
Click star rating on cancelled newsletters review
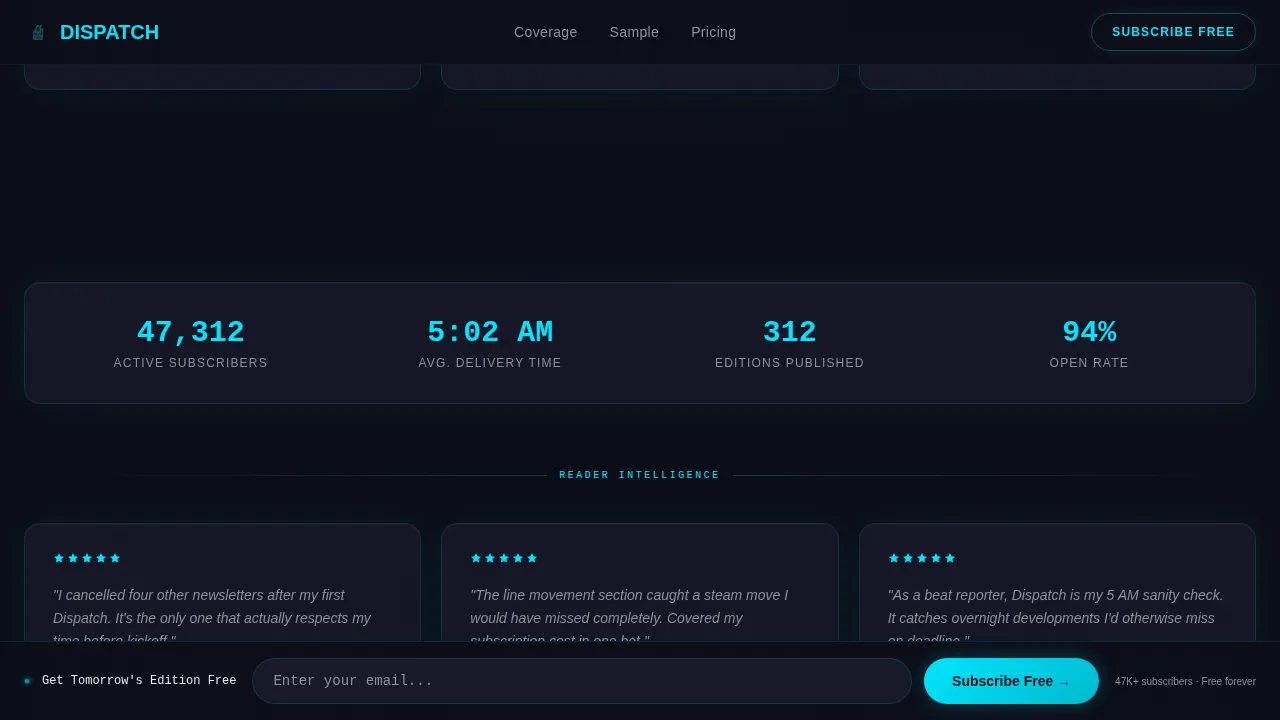pyautogui.click(x=87, y=558)
